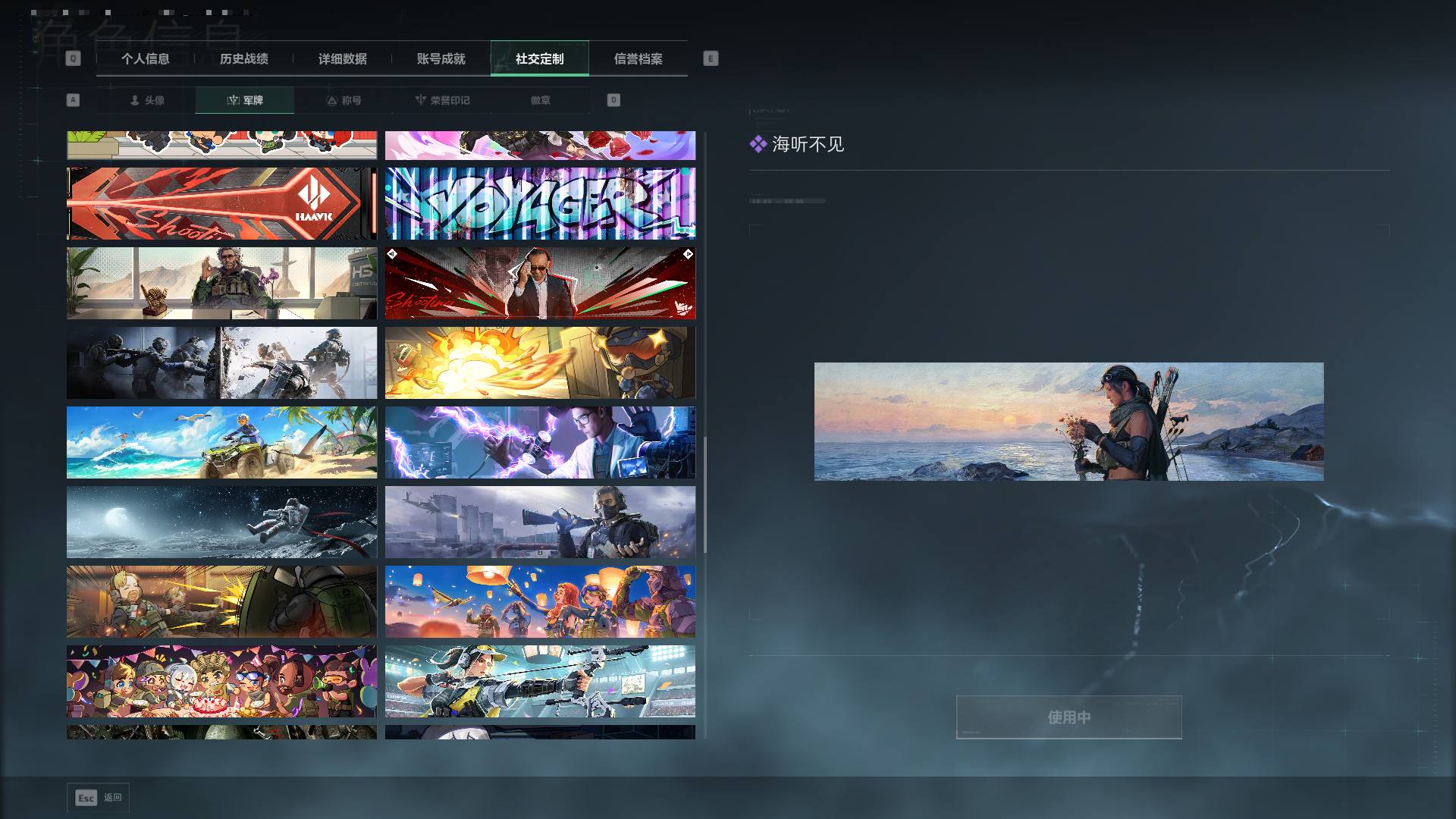Choose the office desk soldier banner
This screenshot has height=819, width=1456.
point(221,284)
